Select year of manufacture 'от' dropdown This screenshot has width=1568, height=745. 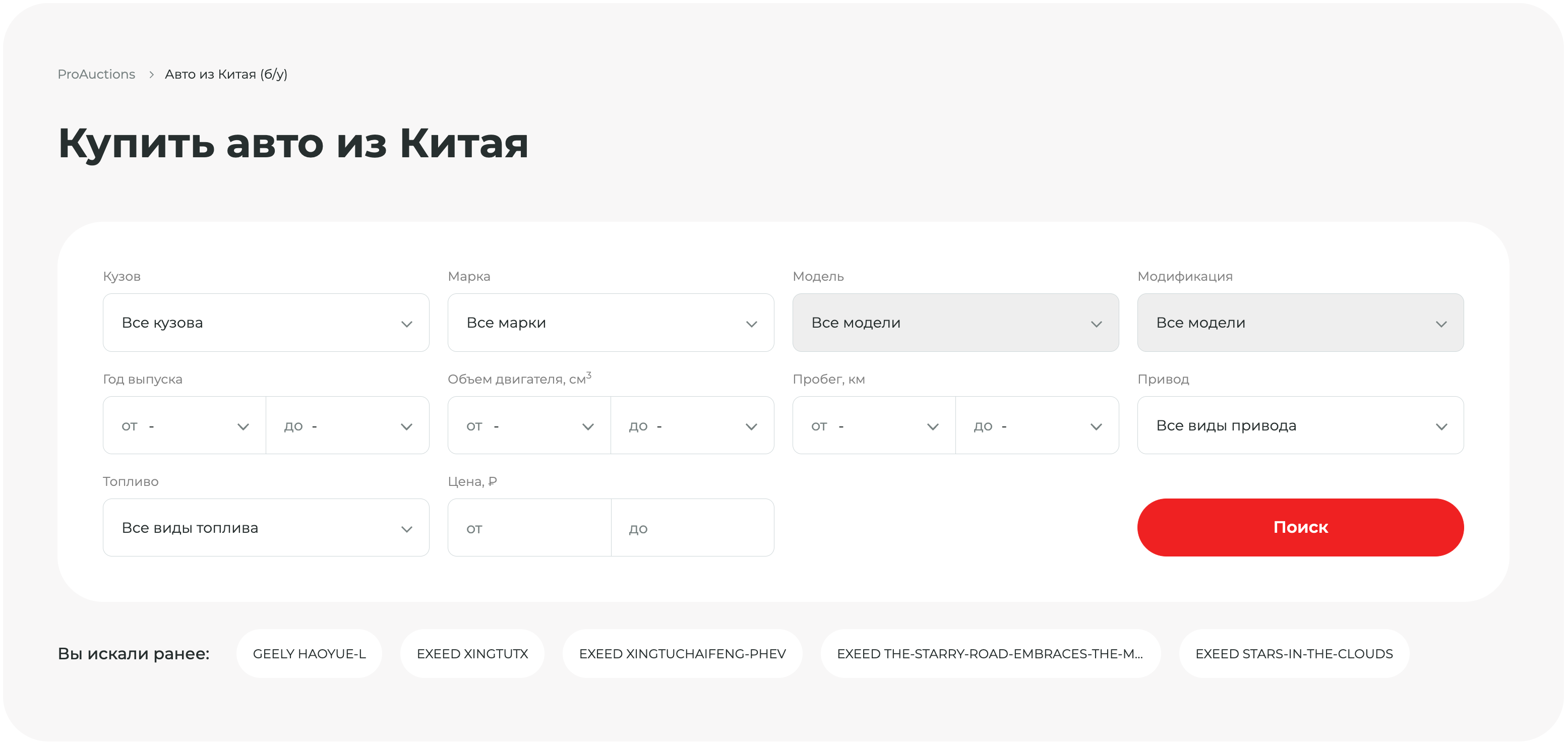pyautogui.click(x=185, y=425)
